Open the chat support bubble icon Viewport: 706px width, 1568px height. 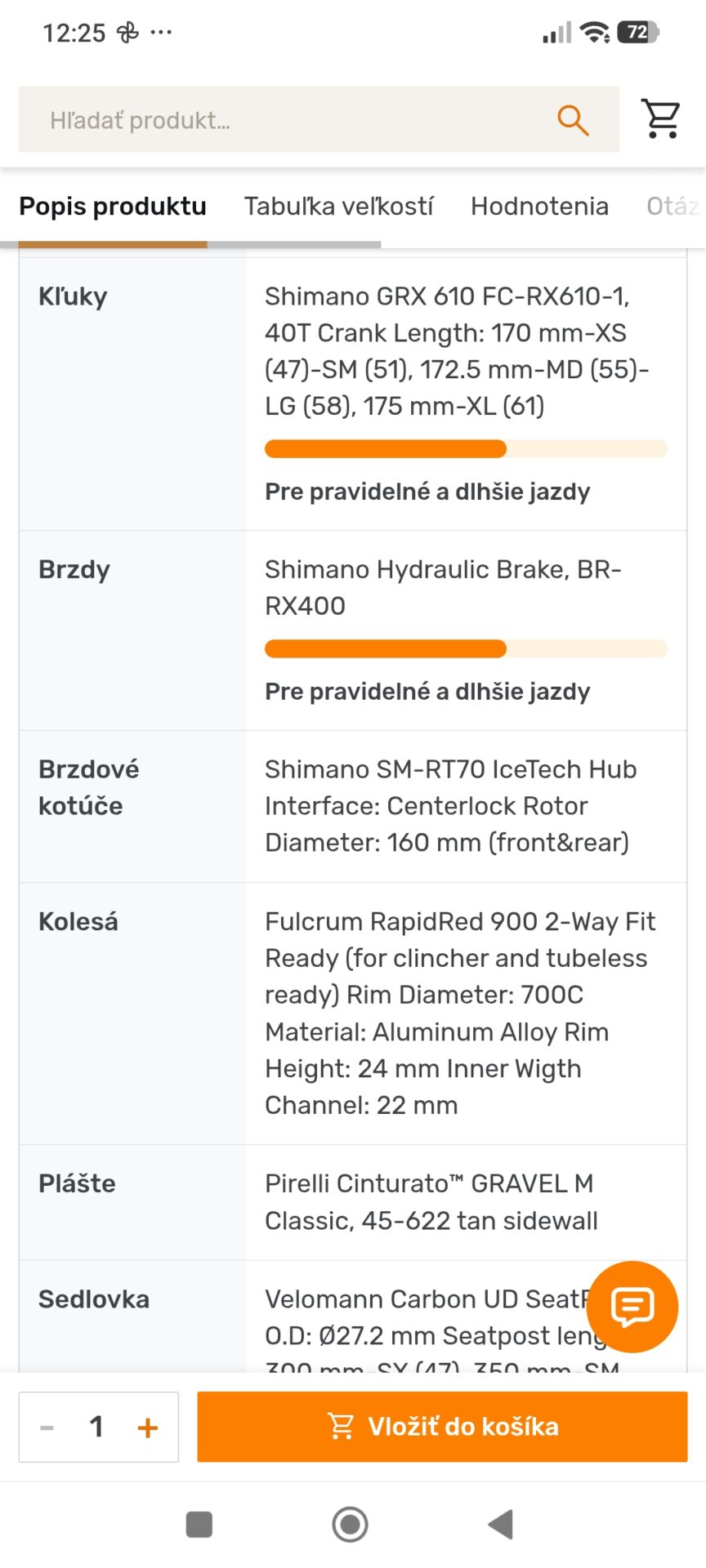[x=632, y=1307]
